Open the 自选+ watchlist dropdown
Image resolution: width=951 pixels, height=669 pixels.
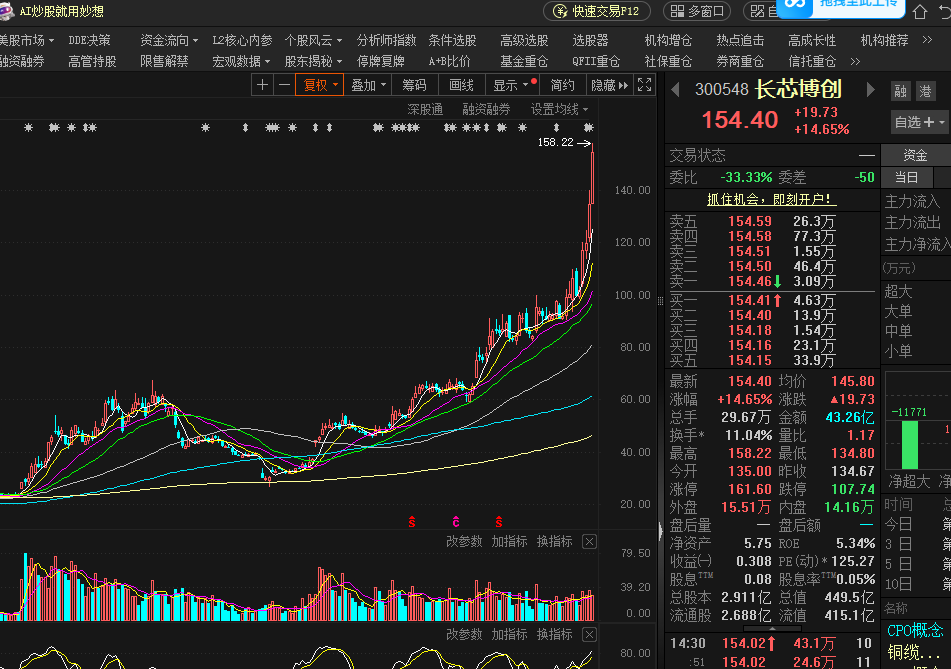919,122
